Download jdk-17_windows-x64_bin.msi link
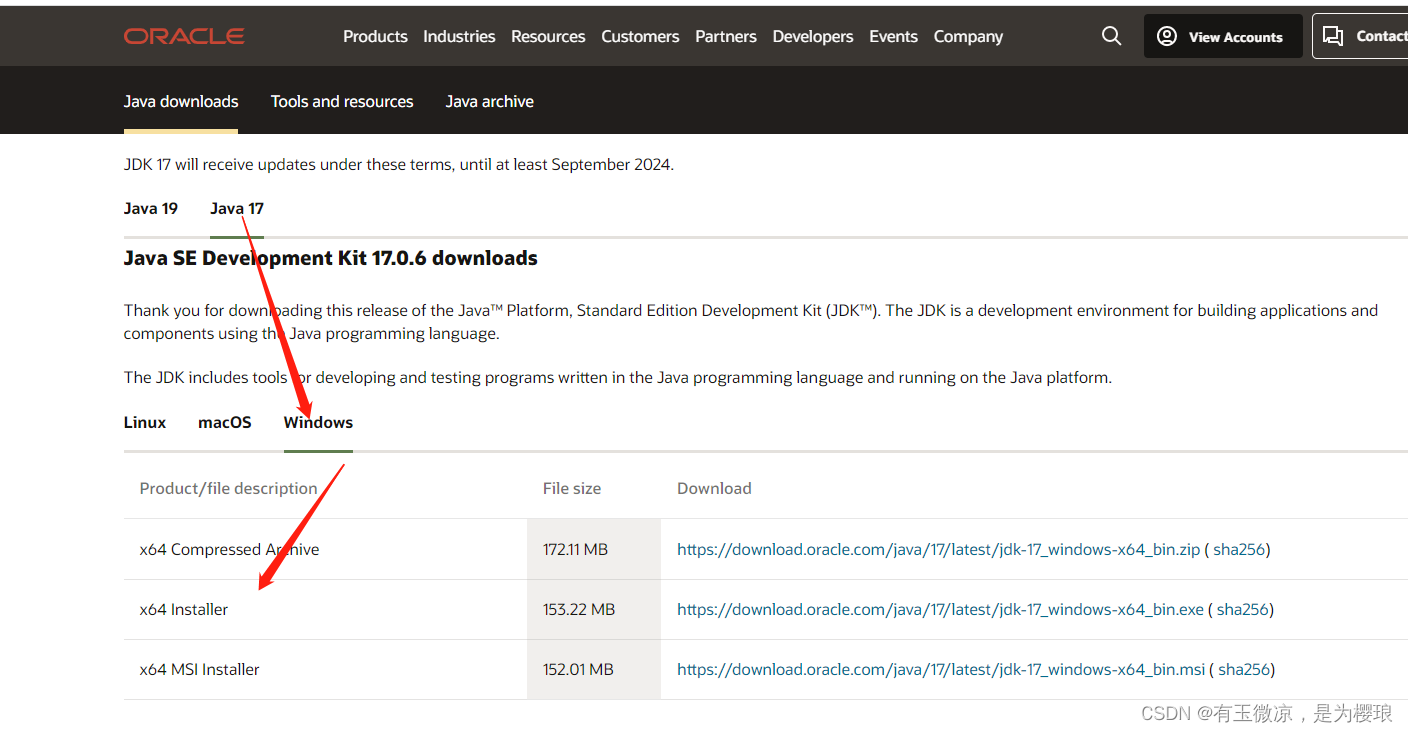The width and height of the screenshot is (1408, 733). tap(941, 669)
